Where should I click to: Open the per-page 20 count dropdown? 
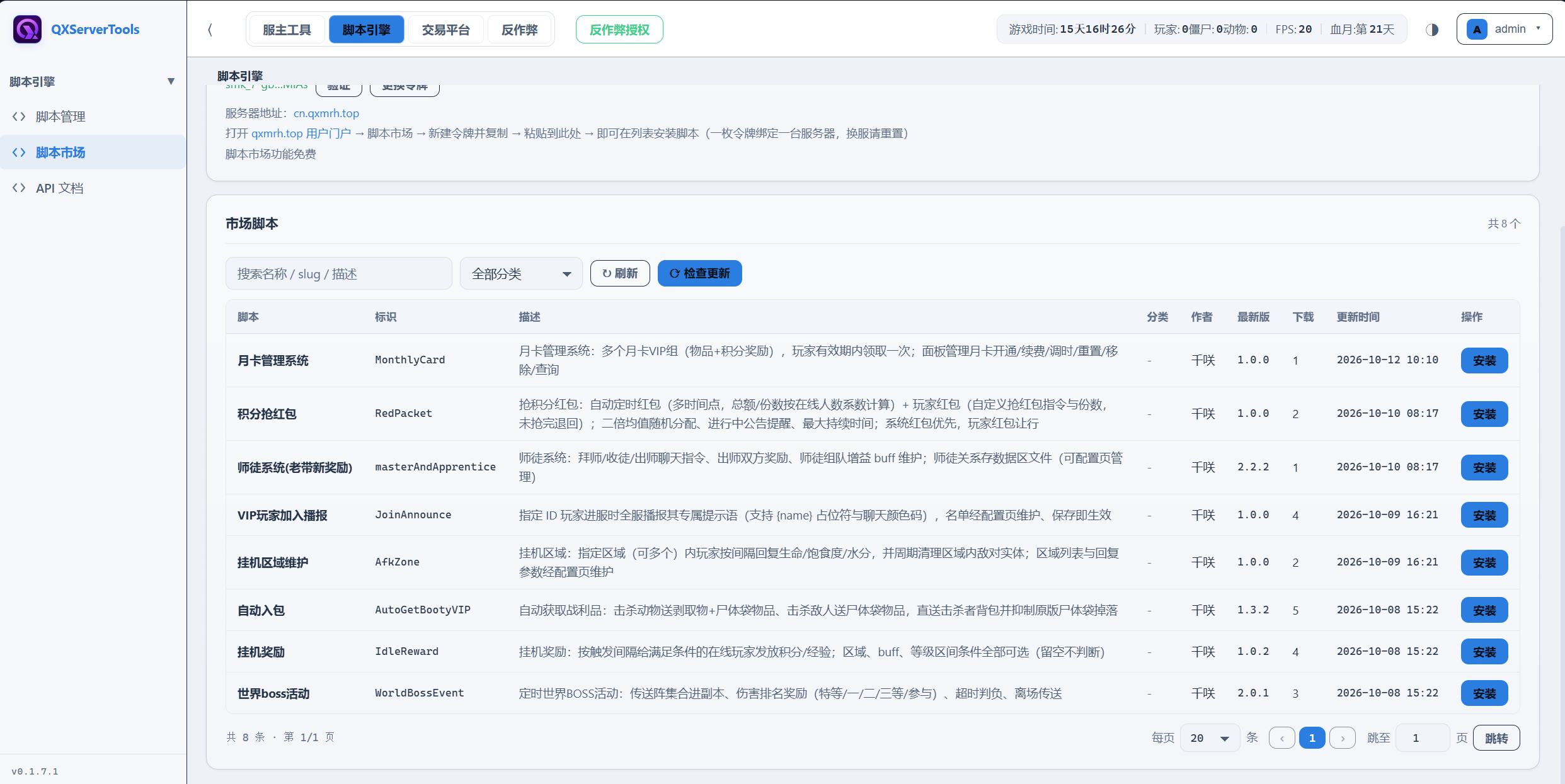point(1210,738)
